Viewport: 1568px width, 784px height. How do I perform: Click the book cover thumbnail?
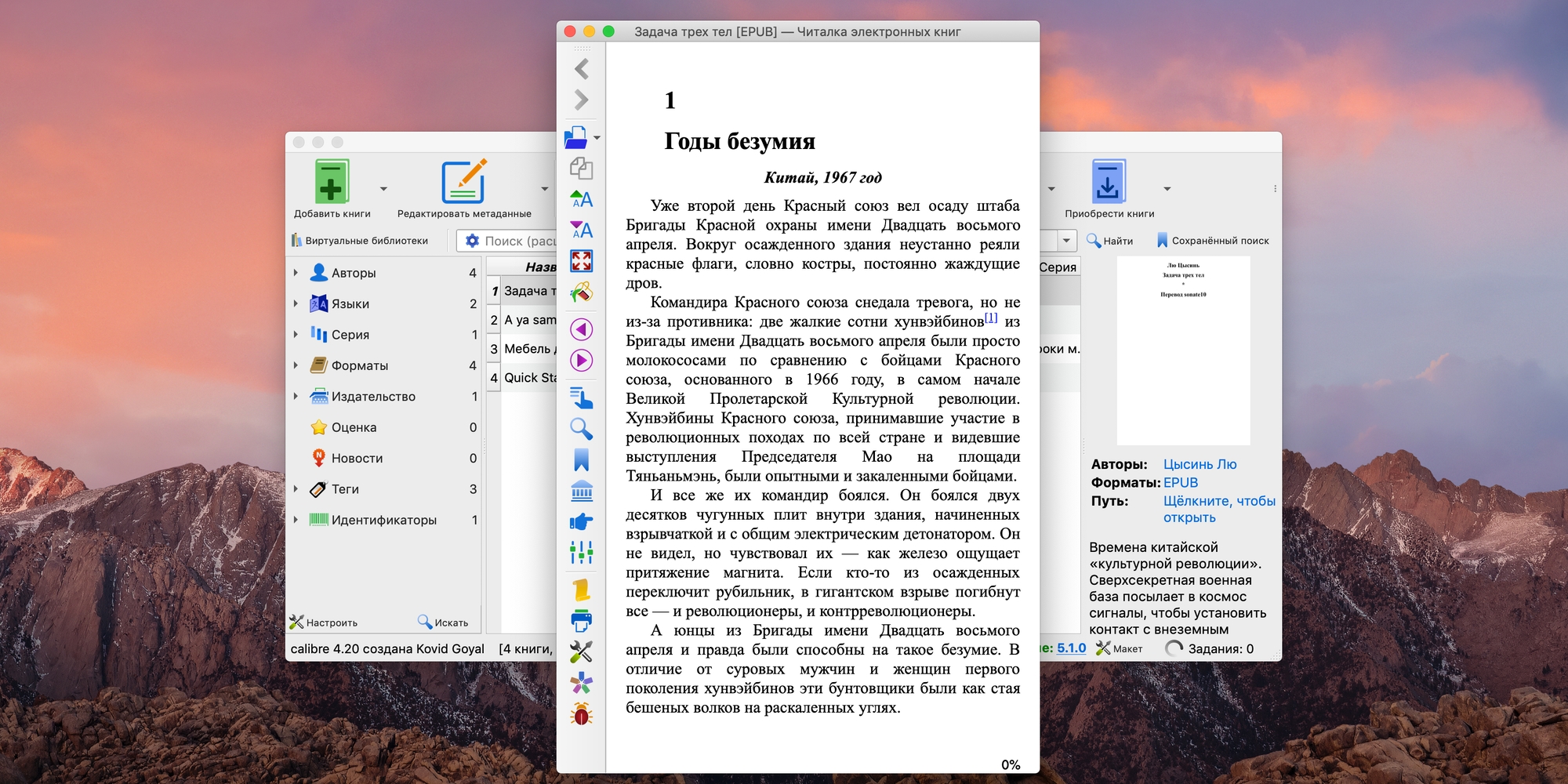(x=1183, y=351)
